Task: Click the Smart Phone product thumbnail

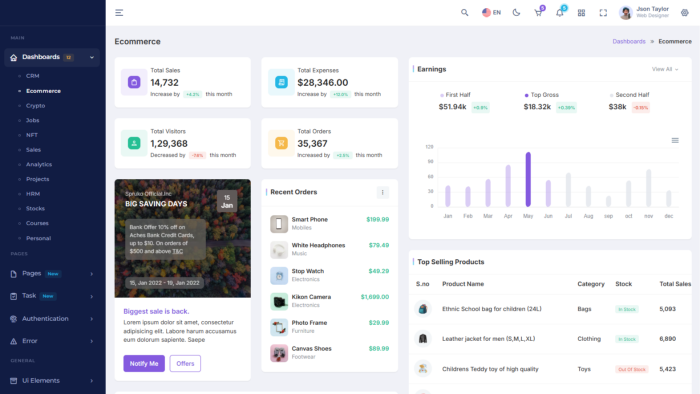Action: click(x=279, y=224)
